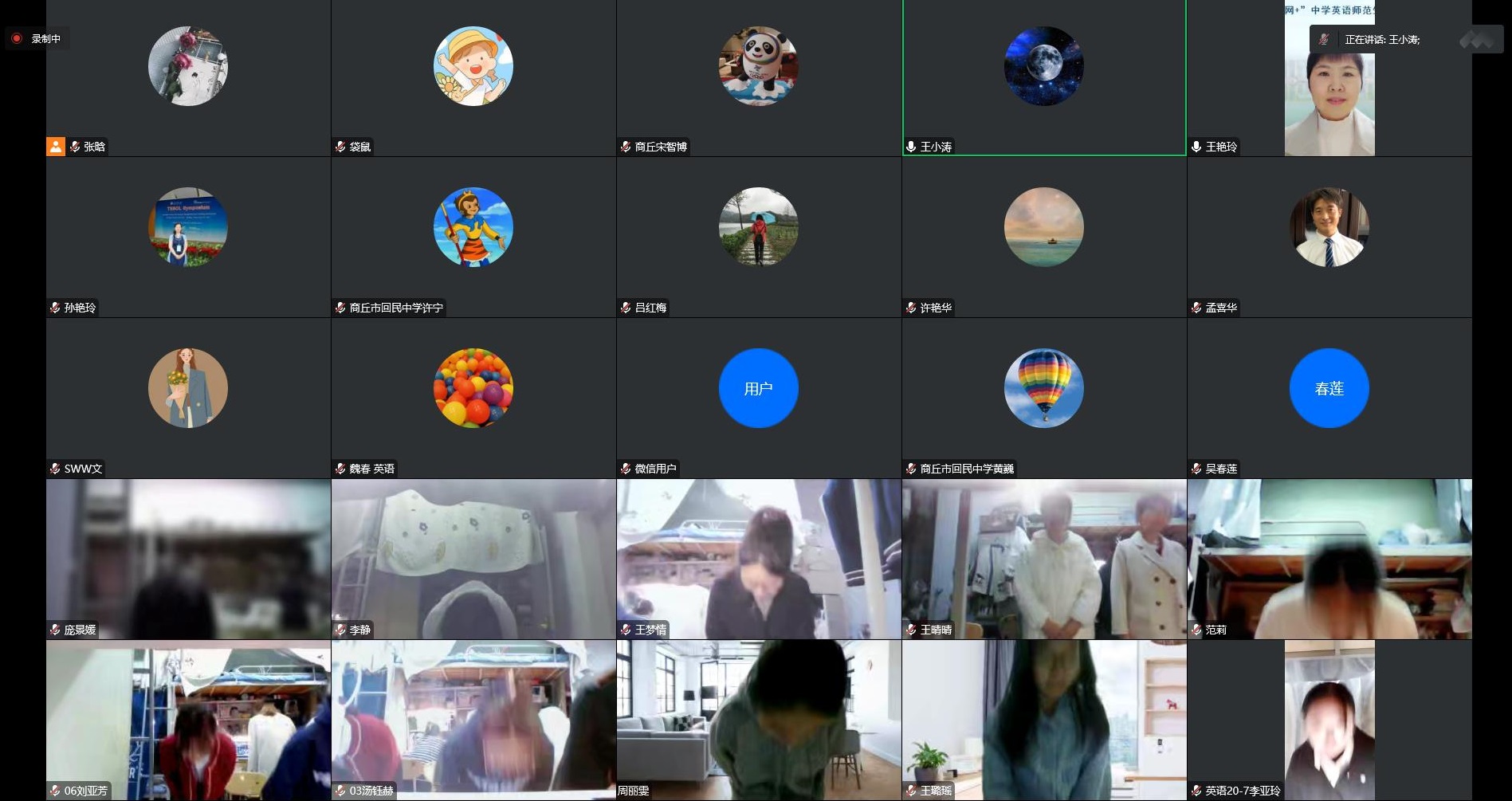Click the moon avatar of 王小涛

(x=1043, y=66)
